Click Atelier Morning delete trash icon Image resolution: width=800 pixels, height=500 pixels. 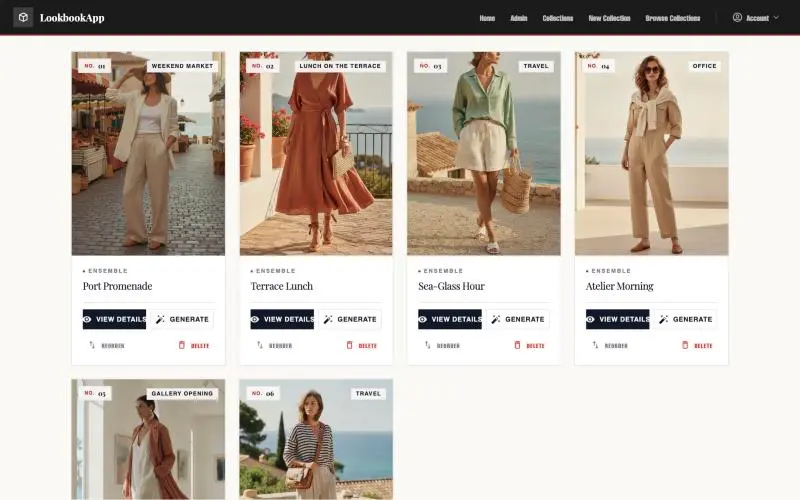tap(685, 345)
